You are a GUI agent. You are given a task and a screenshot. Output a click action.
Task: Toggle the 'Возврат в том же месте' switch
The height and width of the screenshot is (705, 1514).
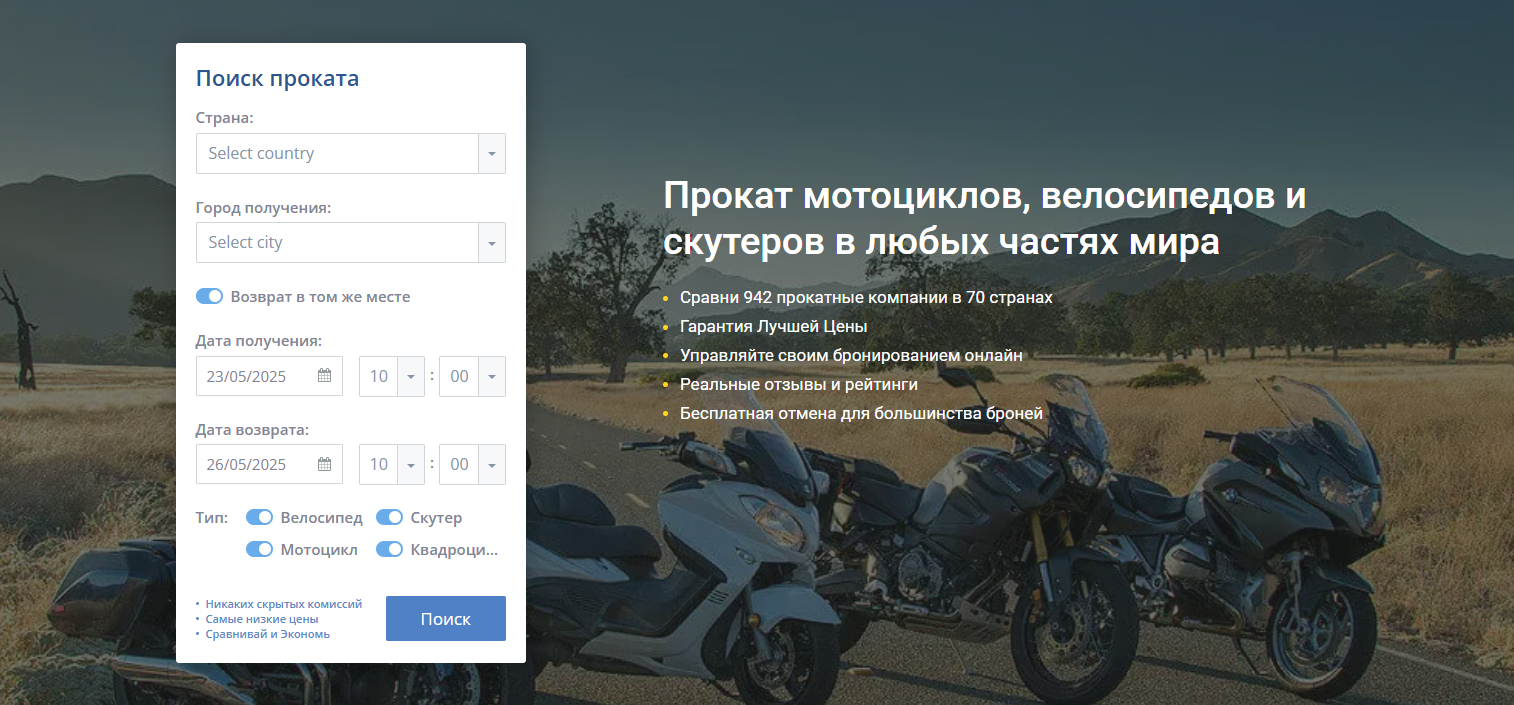point(209,297)
